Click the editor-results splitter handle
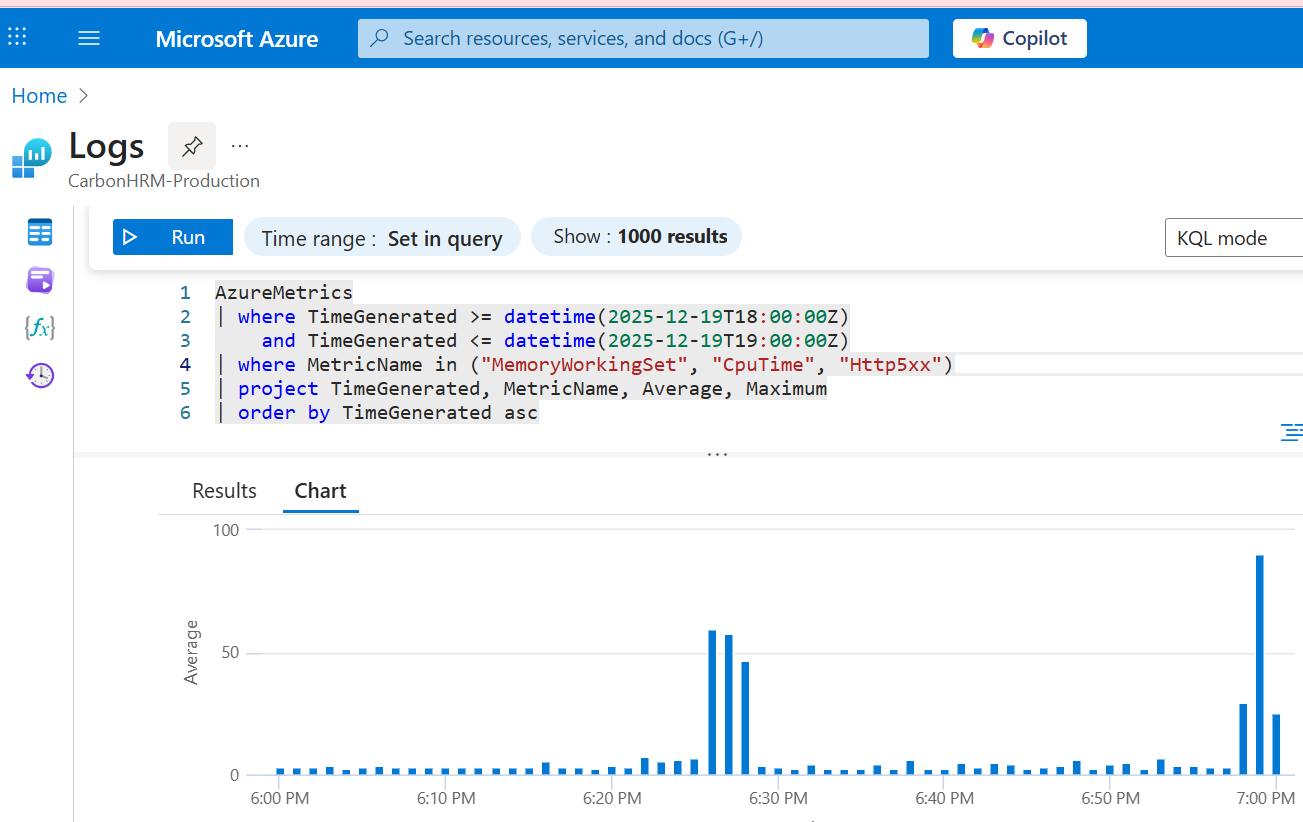 (717, 454)
